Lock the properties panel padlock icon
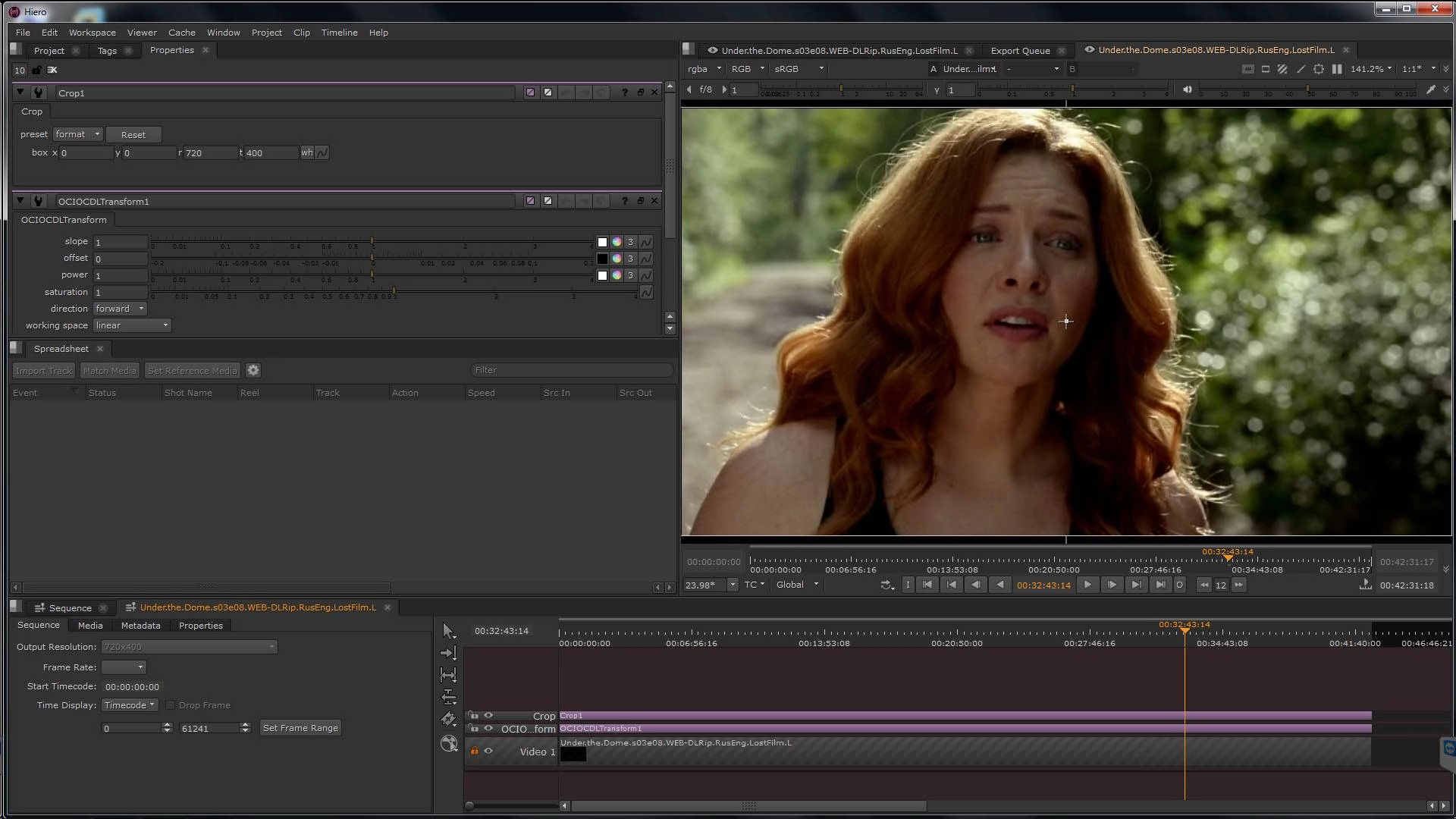 [36, 70]
